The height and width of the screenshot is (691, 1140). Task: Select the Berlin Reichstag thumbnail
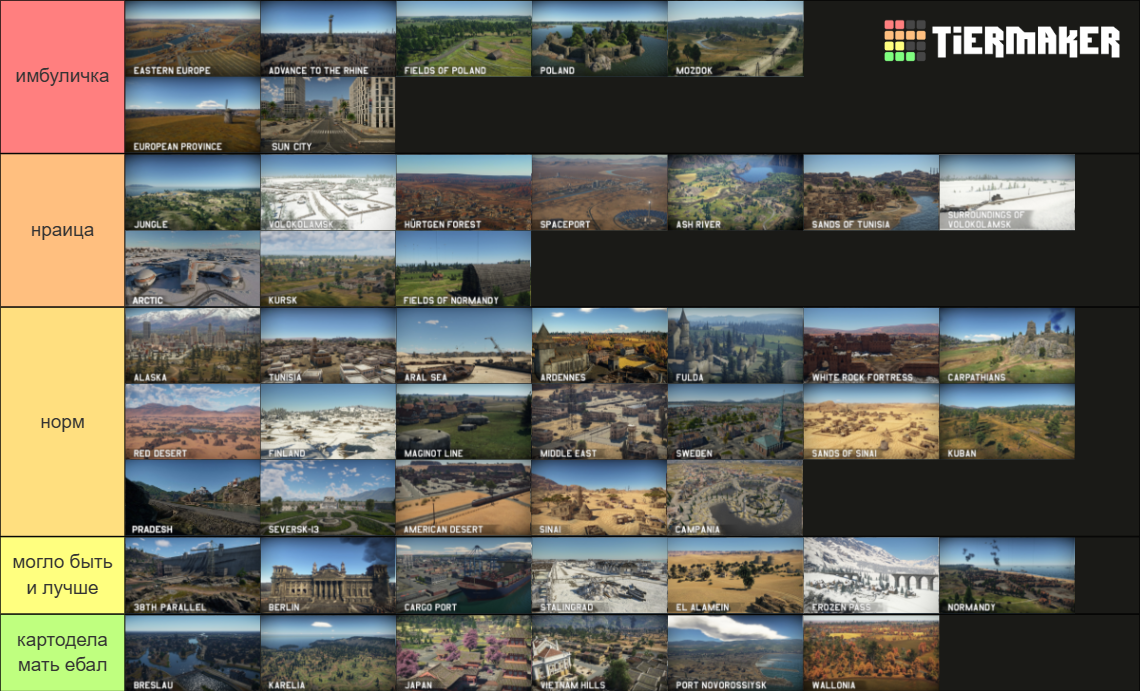[328, 575]
